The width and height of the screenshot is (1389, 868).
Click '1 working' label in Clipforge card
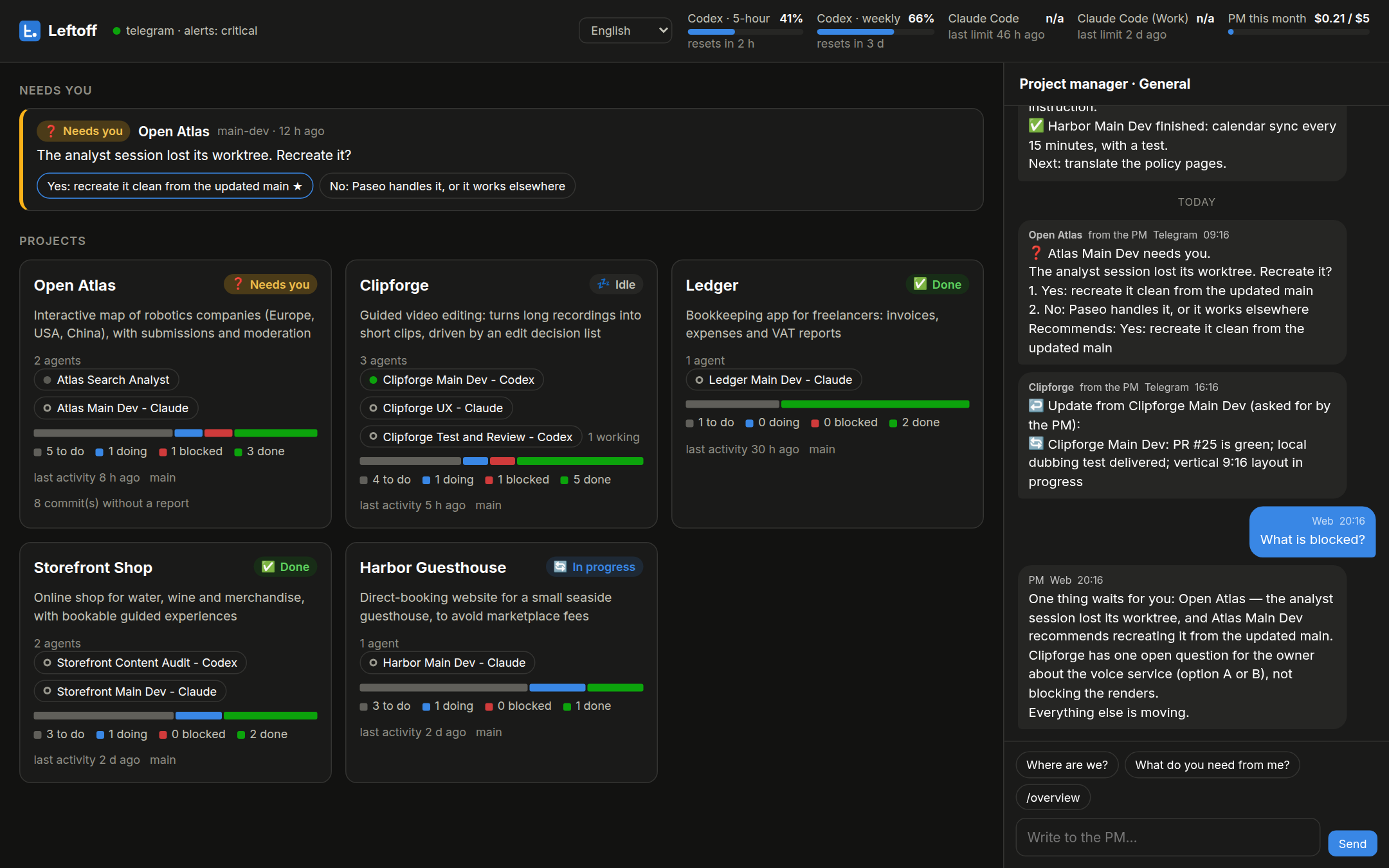tap(613, 437)
